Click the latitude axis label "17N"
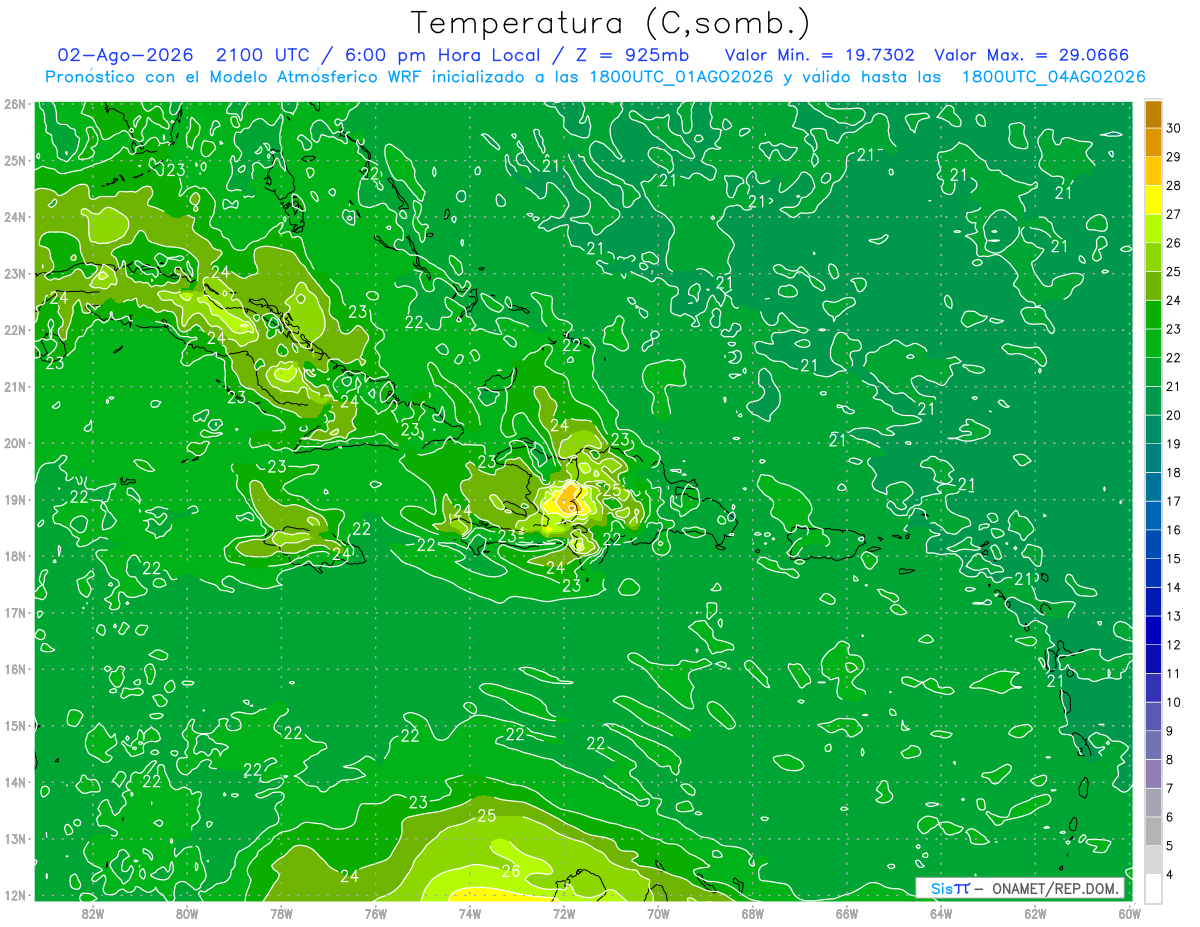This screenshot has height=927, width=1200. click(15, 612)
